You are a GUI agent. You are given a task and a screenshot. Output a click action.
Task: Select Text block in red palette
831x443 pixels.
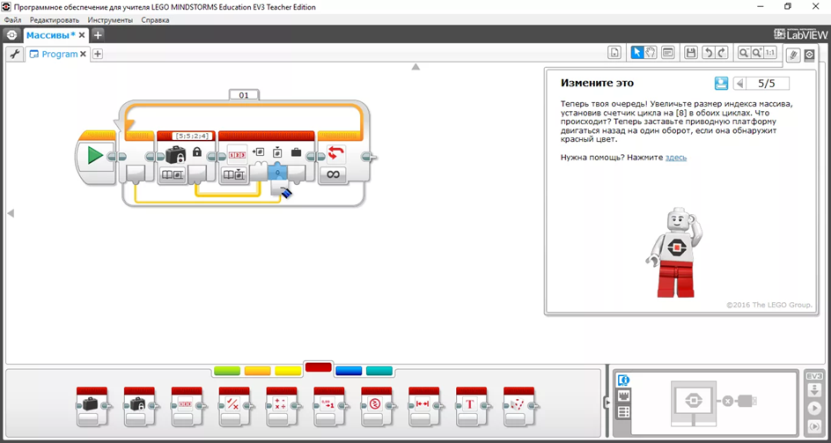(471, 406)
